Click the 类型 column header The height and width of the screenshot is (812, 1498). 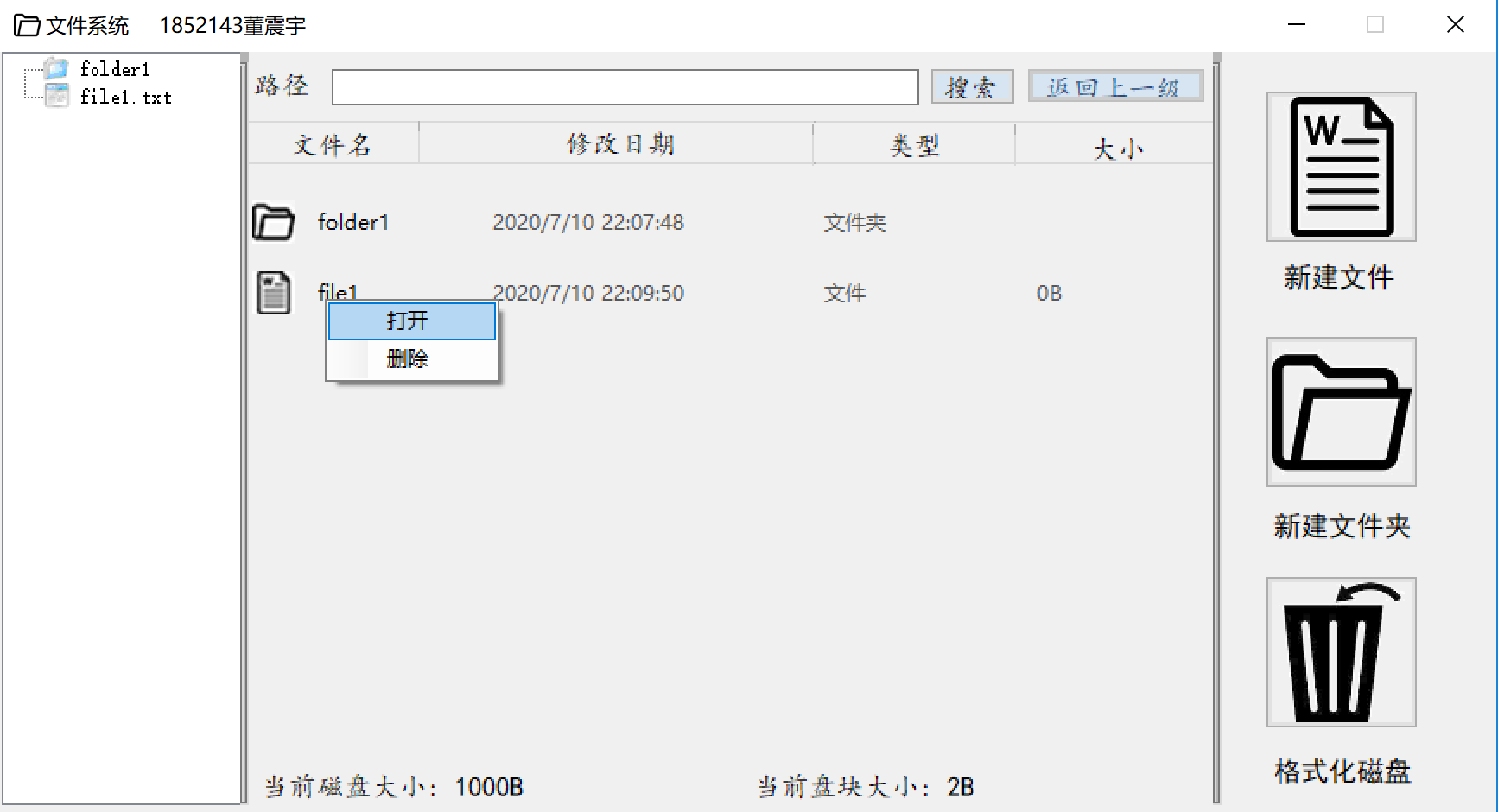pos(912,144)
